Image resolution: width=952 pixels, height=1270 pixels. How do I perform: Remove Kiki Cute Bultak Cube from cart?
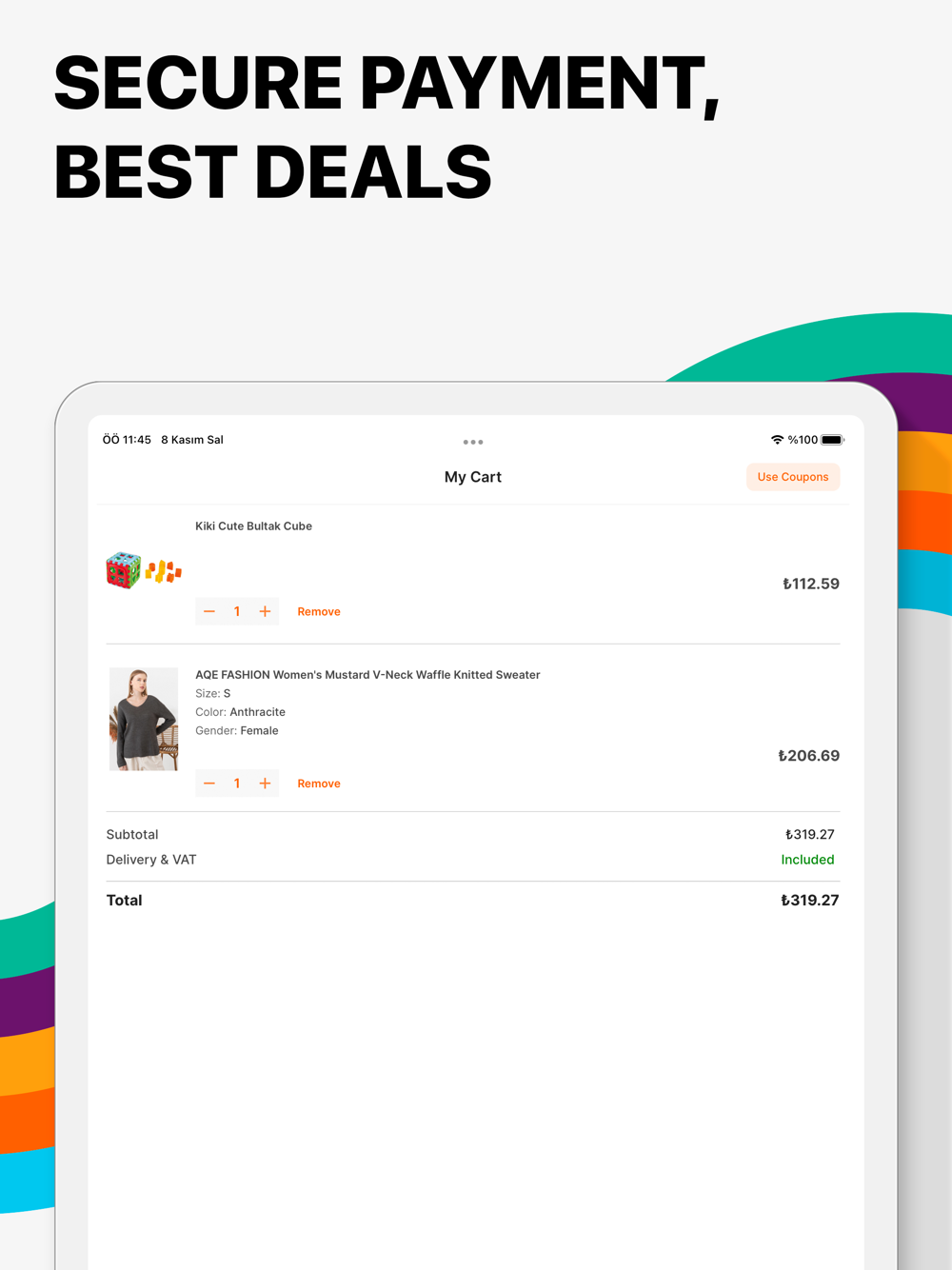pyautogui.click(x=319, y=612)
